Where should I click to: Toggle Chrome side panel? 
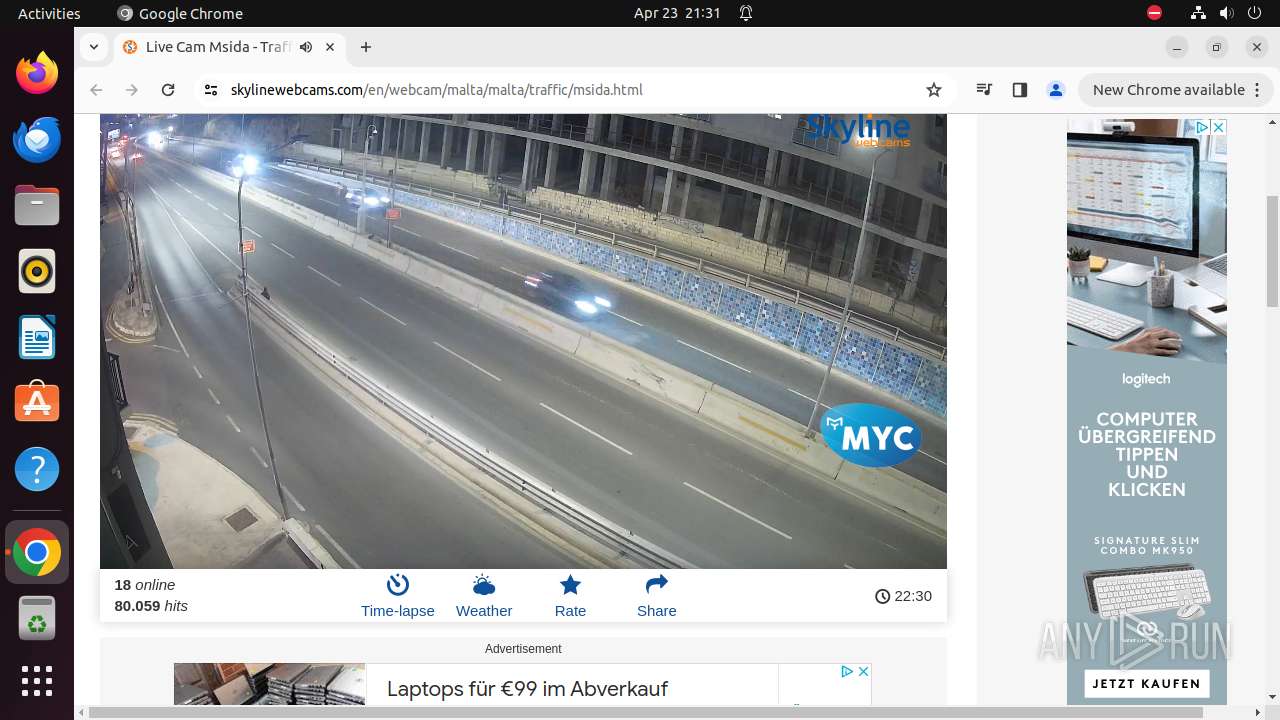point(1020,90)
